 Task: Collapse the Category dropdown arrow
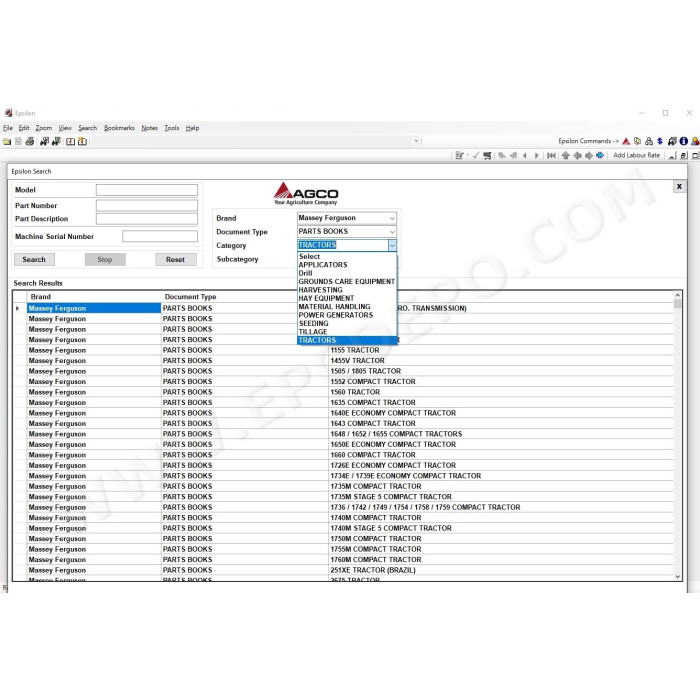point(392,245)
